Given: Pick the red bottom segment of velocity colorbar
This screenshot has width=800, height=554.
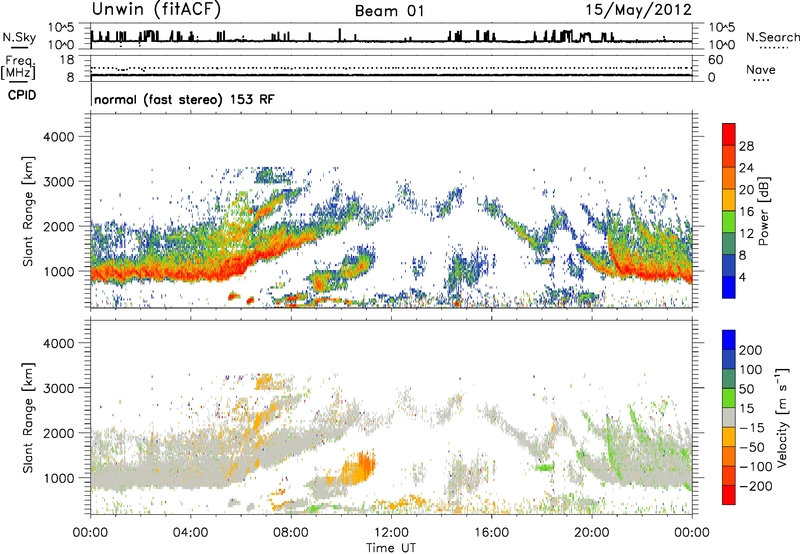Looking at the screenshot, I should tap(729, 495).
